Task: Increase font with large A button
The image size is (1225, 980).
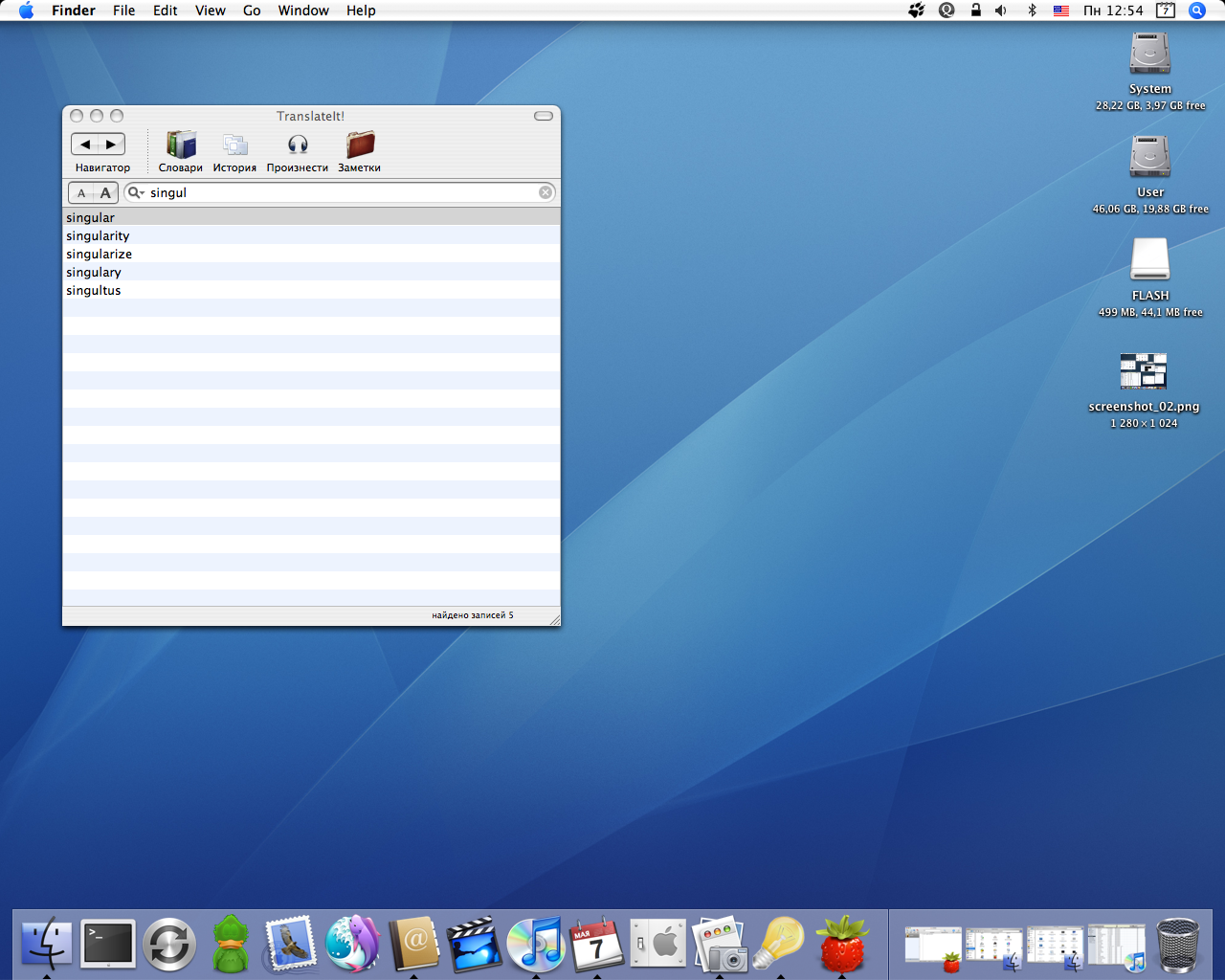Action: [x=106, y=192]
